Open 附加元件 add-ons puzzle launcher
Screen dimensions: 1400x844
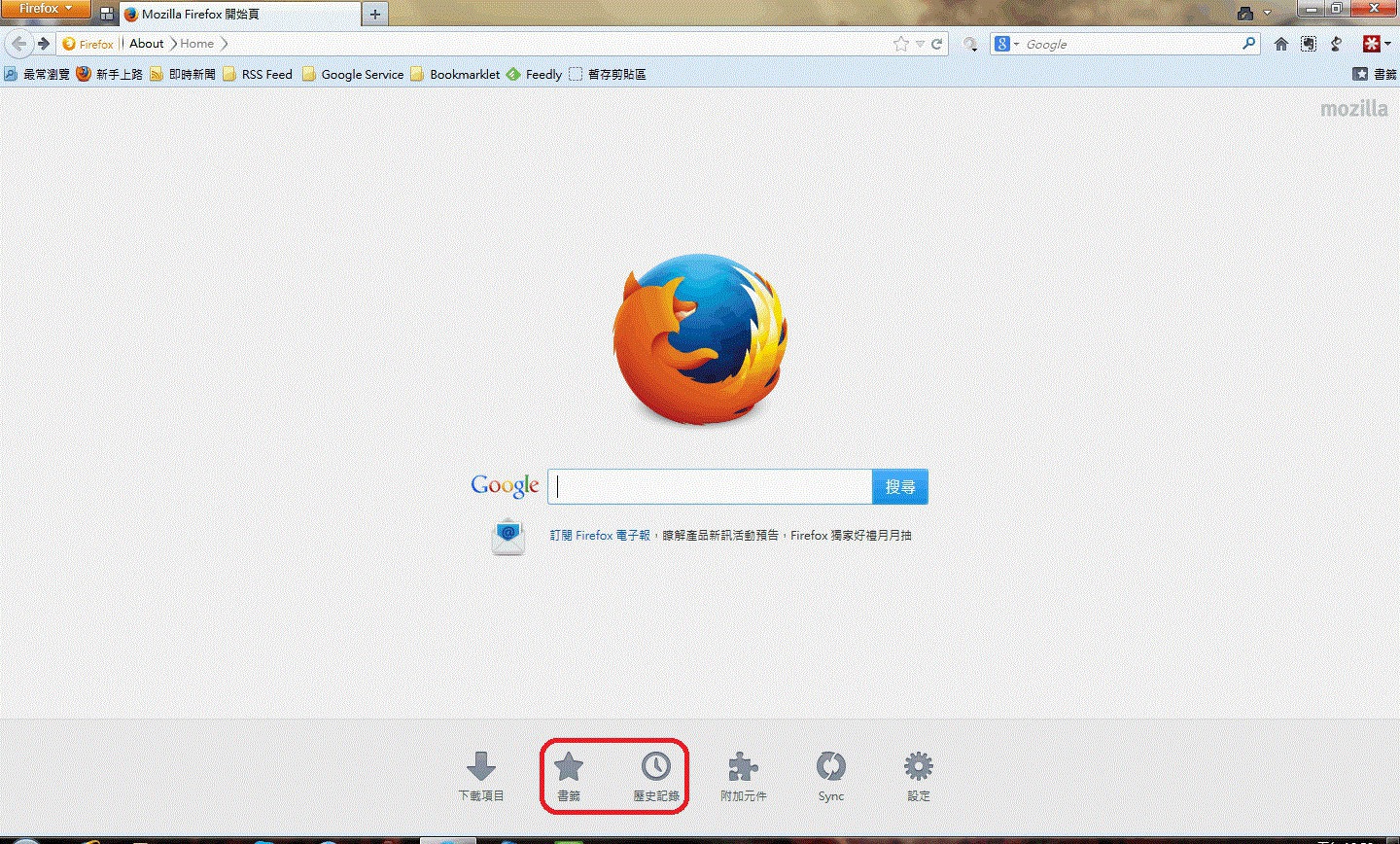click(x=744, y=776)
